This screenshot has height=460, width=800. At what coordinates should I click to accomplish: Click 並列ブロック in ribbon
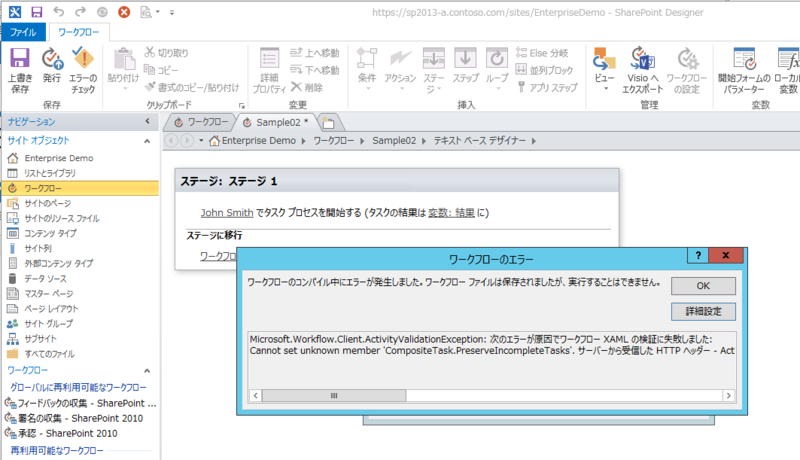point(544,70)
